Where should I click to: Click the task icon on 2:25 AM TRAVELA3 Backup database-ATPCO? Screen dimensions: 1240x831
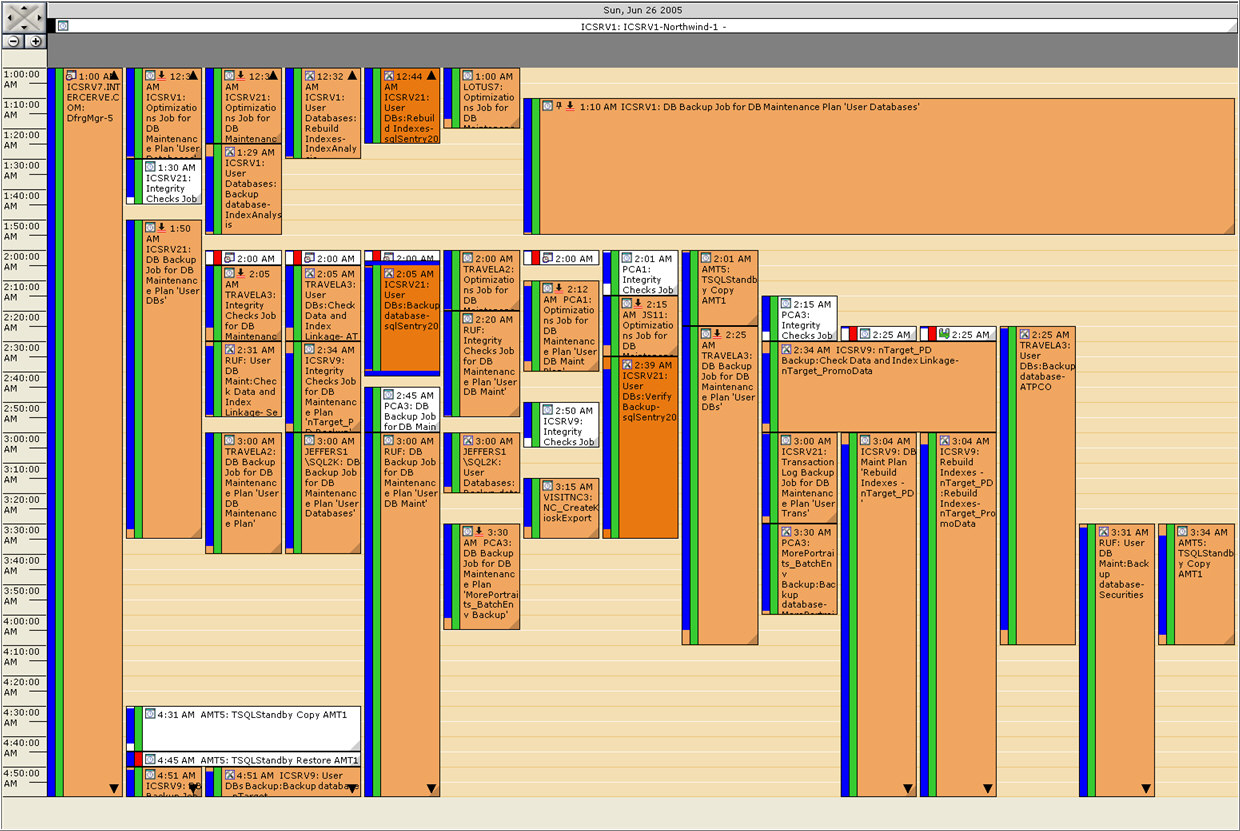pos(1024,335)
